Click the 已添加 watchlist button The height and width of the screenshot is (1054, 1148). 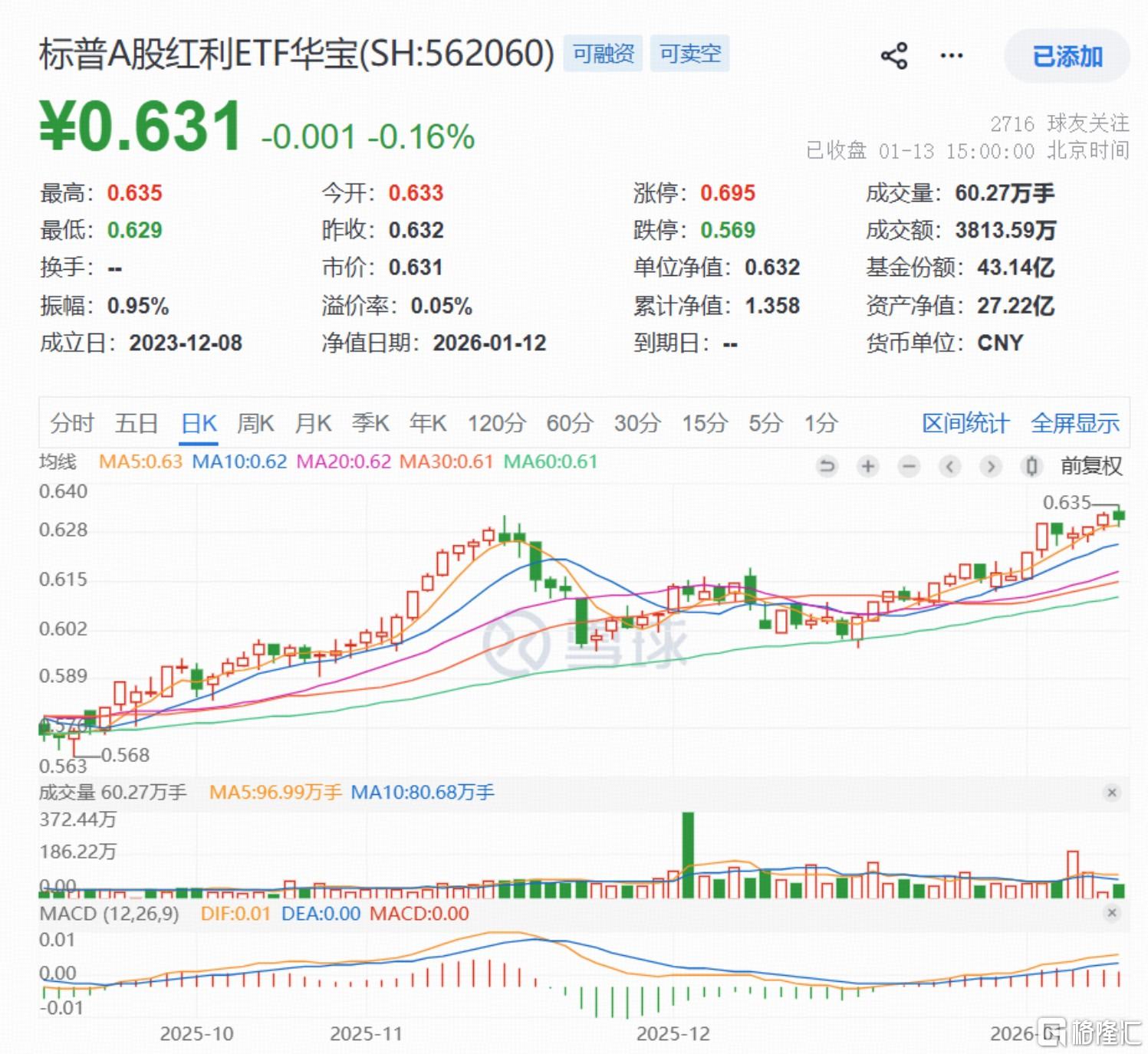[x=1067, y=56]
